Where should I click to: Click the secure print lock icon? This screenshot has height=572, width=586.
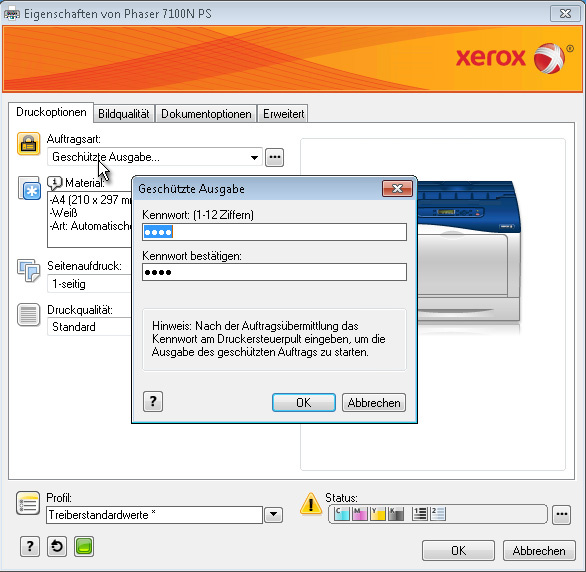(28, 143)
